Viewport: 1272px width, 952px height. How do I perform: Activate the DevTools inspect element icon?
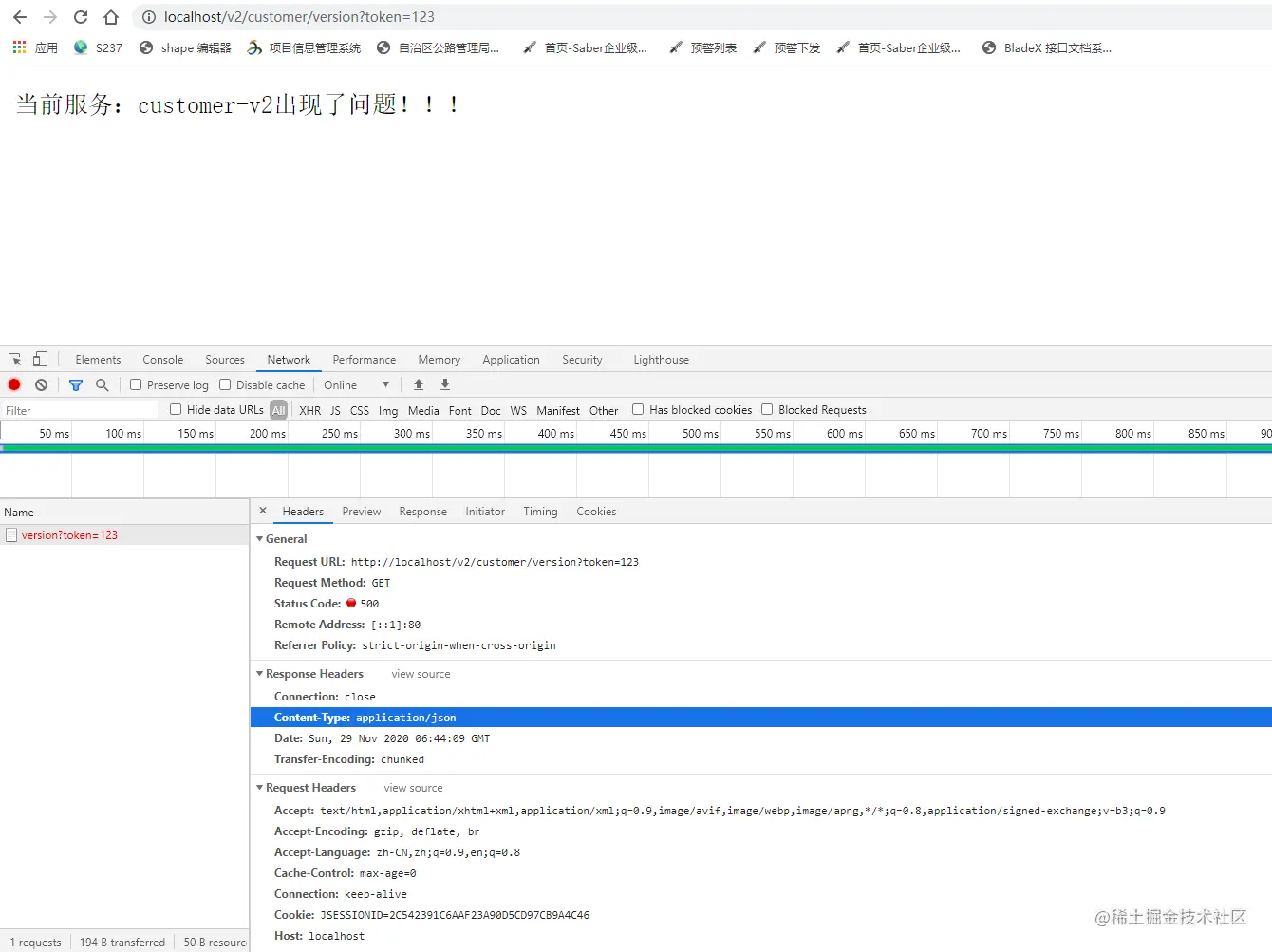[15, 360]
